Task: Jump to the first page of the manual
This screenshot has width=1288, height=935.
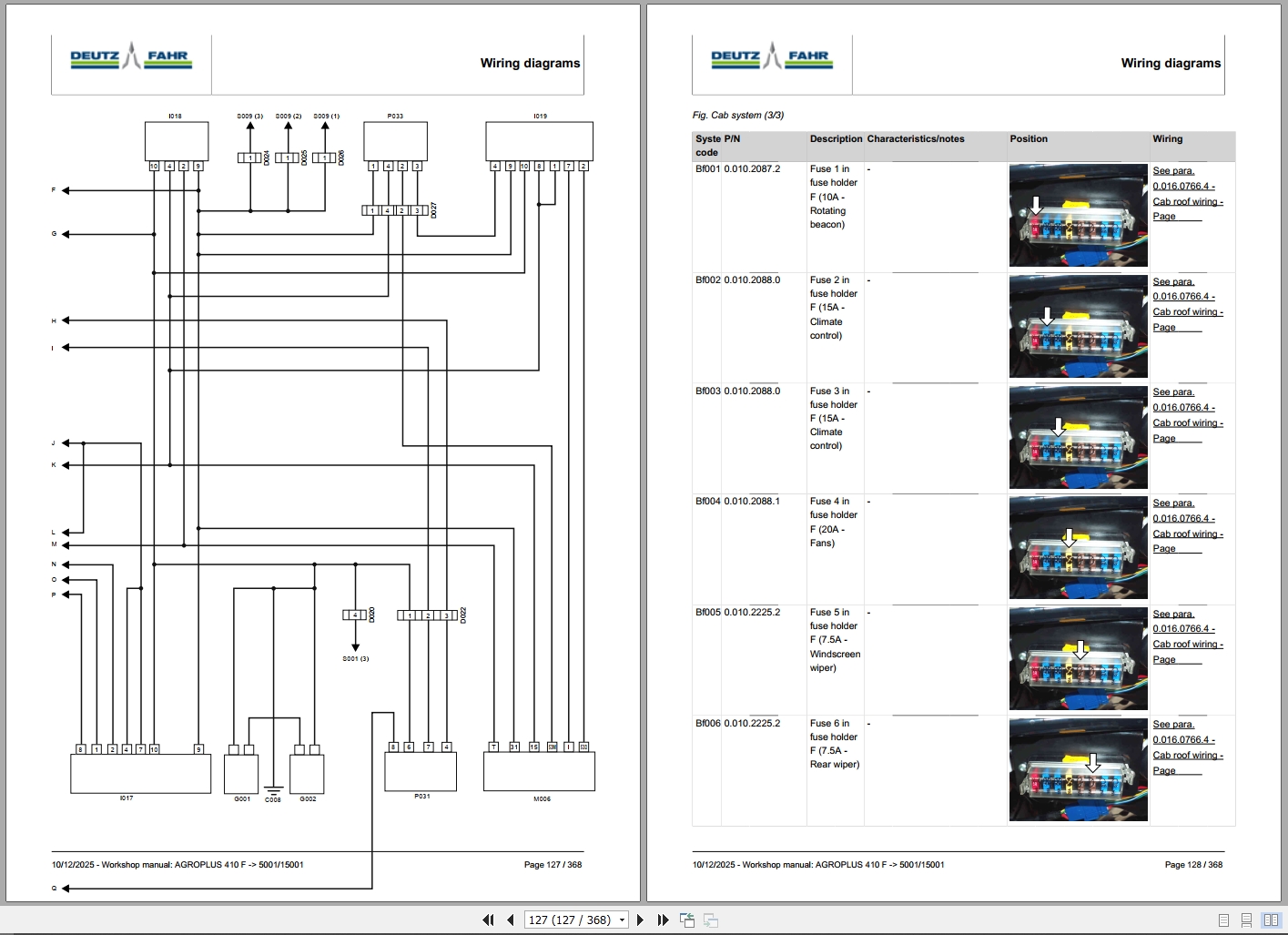Action: tap(489, 920)
